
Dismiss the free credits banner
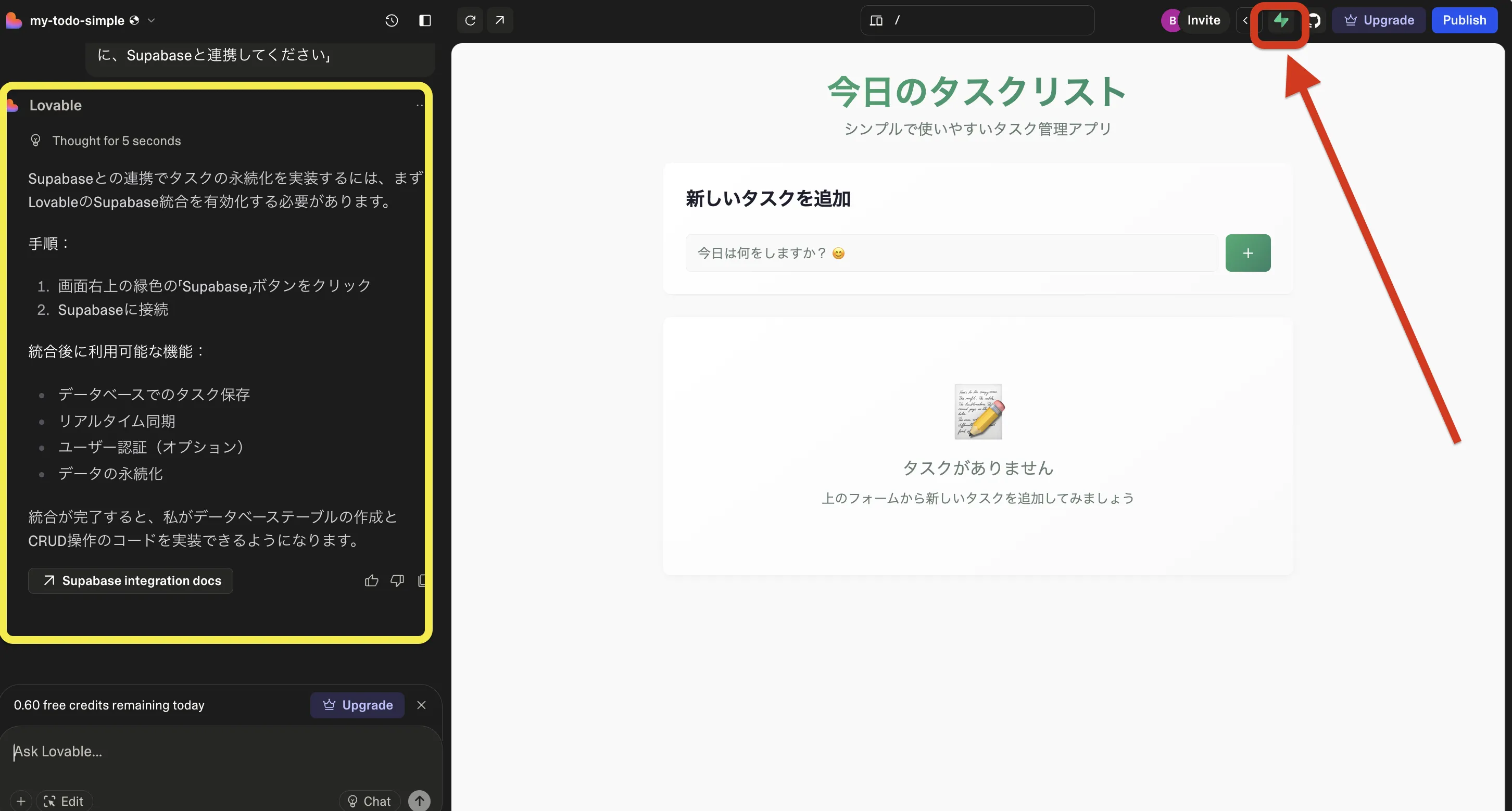pyautogui.click(x=421, y=705)
